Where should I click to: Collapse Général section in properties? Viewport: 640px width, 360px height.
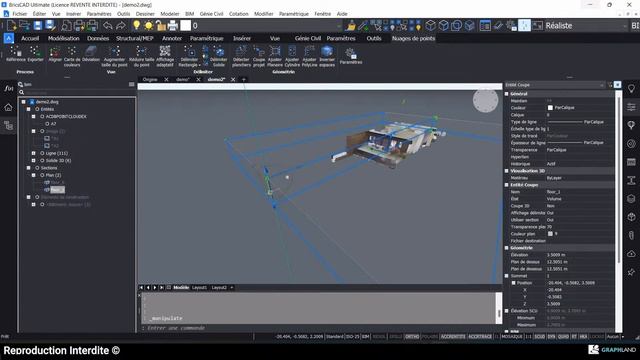(507, 94)
